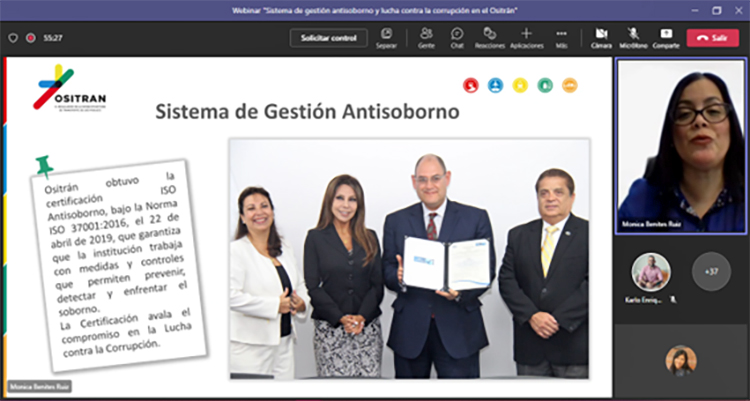
Task: Show the Gente participants panel
Action: 426,38
